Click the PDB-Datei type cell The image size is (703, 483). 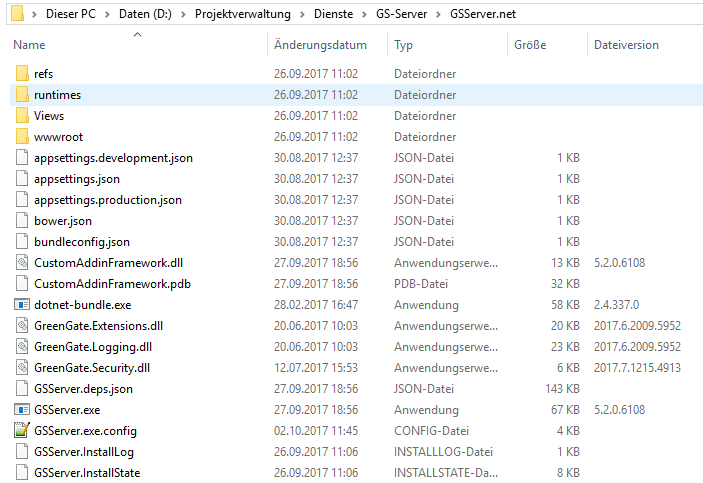coord(421,283)
